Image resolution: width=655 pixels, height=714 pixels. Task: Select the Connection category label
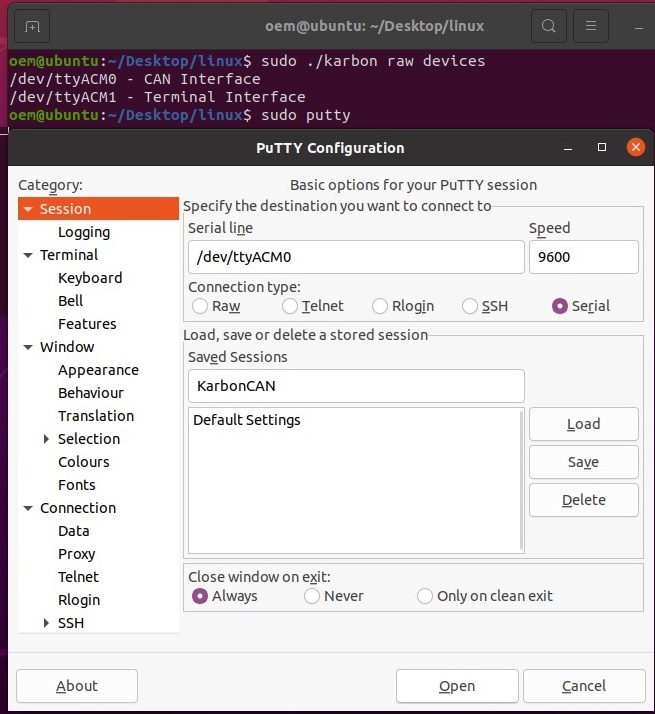78,508
